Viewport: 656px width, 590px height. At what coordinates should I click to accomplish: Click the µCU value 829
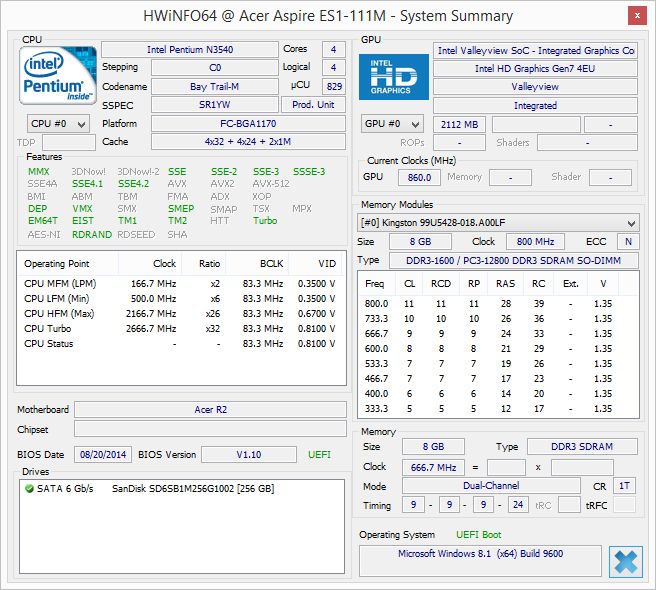[x=334, y=87]
